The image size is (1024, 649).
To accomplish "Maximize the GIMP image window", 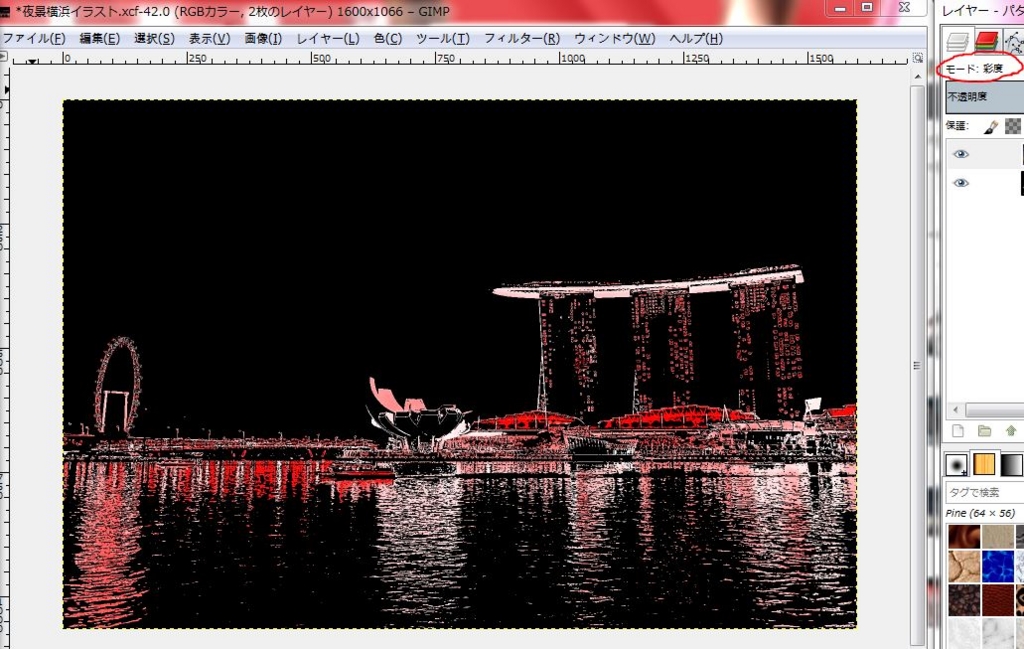I will pos(867,8).
